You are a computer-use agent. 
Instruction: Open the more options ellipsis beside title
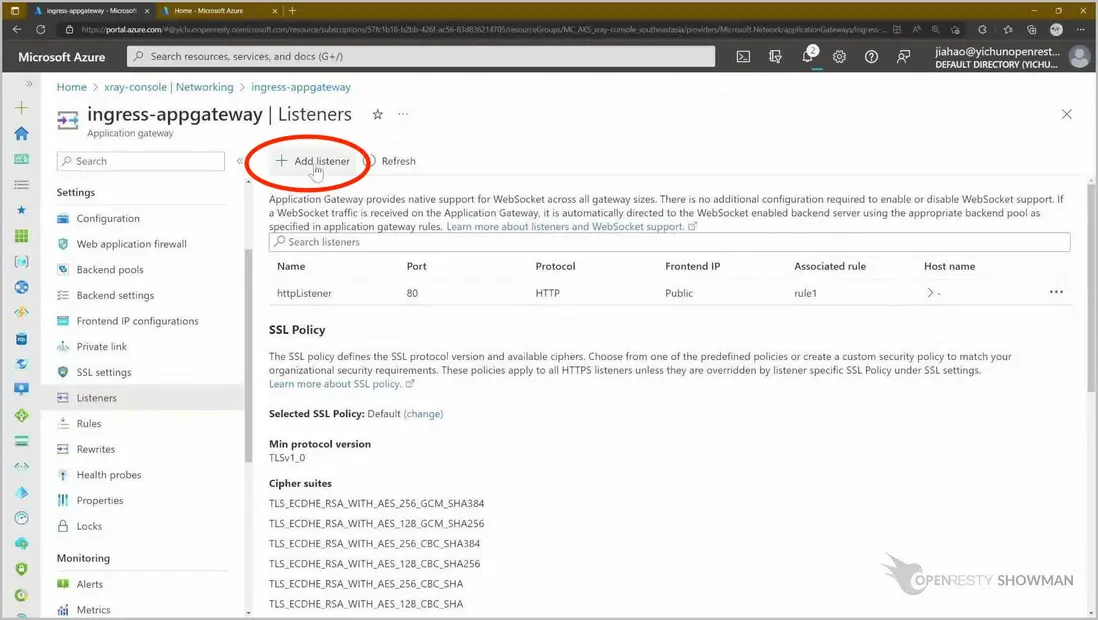coord(403,113)
